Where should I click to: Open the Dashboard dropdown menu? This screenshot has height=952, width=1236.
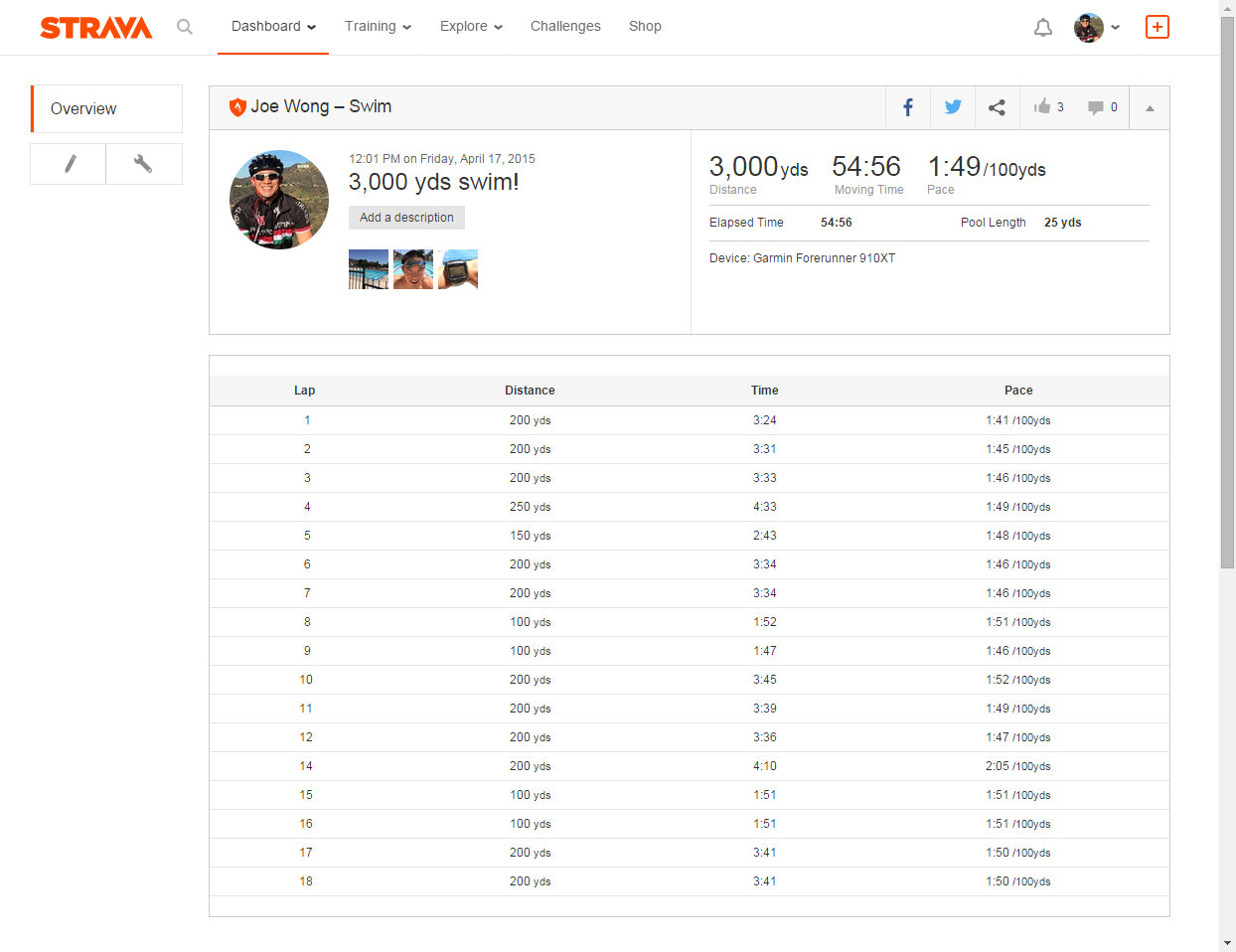pyautogui.click(x=273, y=27)
